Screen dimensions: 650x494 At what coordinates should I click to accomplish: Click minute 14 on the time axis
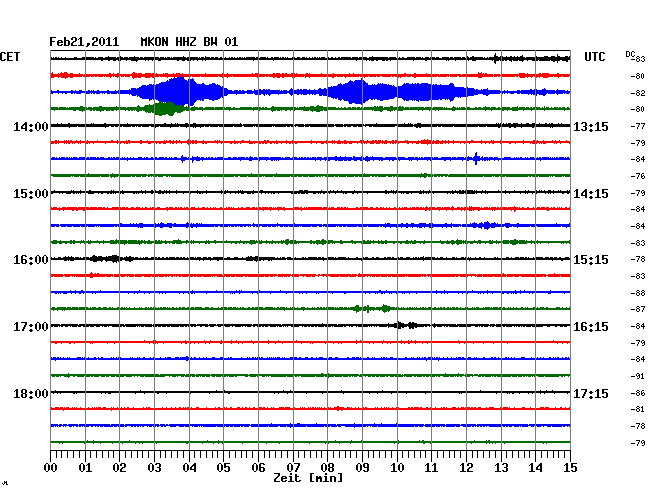pos(535,468)
